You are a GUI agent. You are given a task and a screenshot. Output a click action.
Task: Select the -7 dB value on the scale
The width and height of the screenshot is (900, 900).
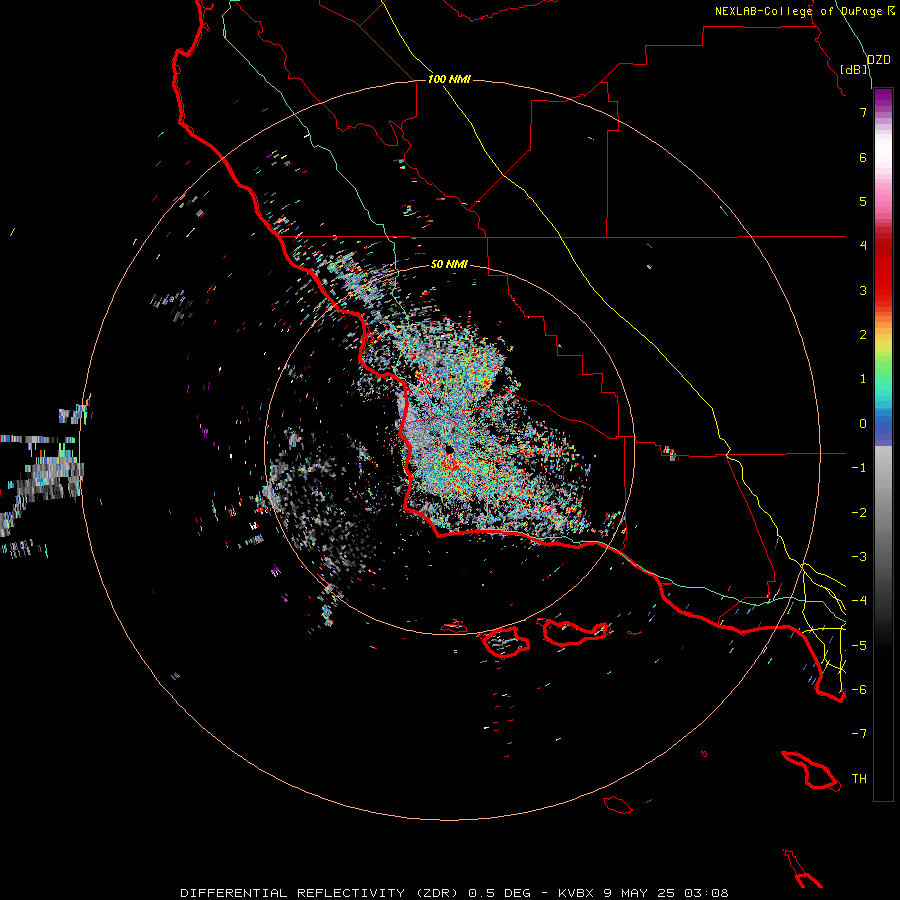click(859, 734)
